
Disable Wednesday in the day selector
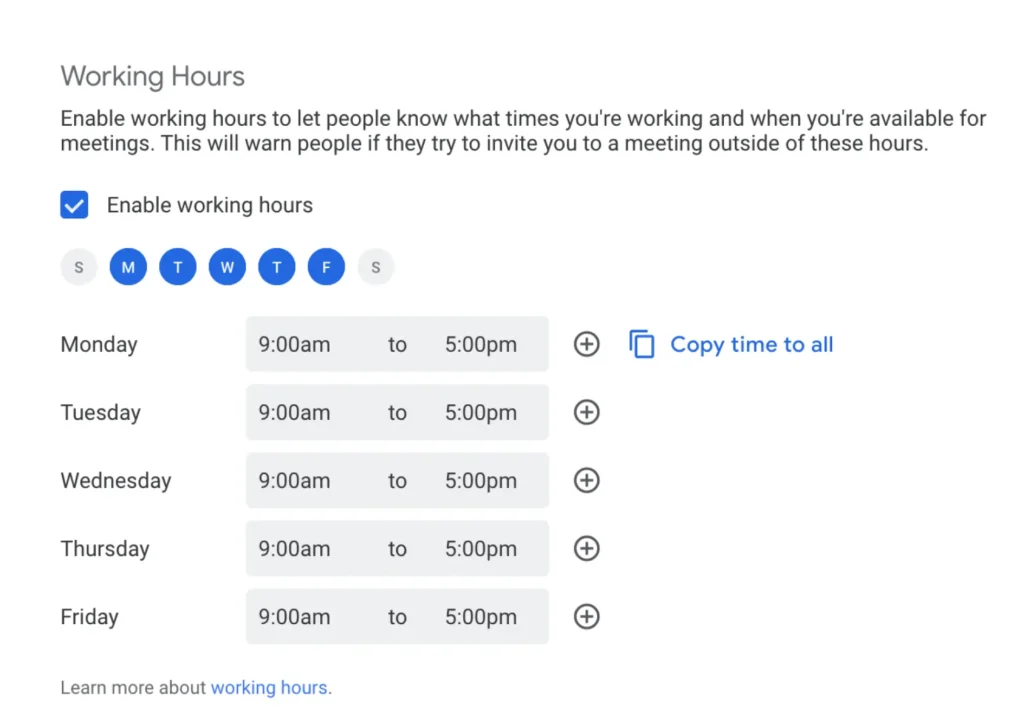point(227,267)
